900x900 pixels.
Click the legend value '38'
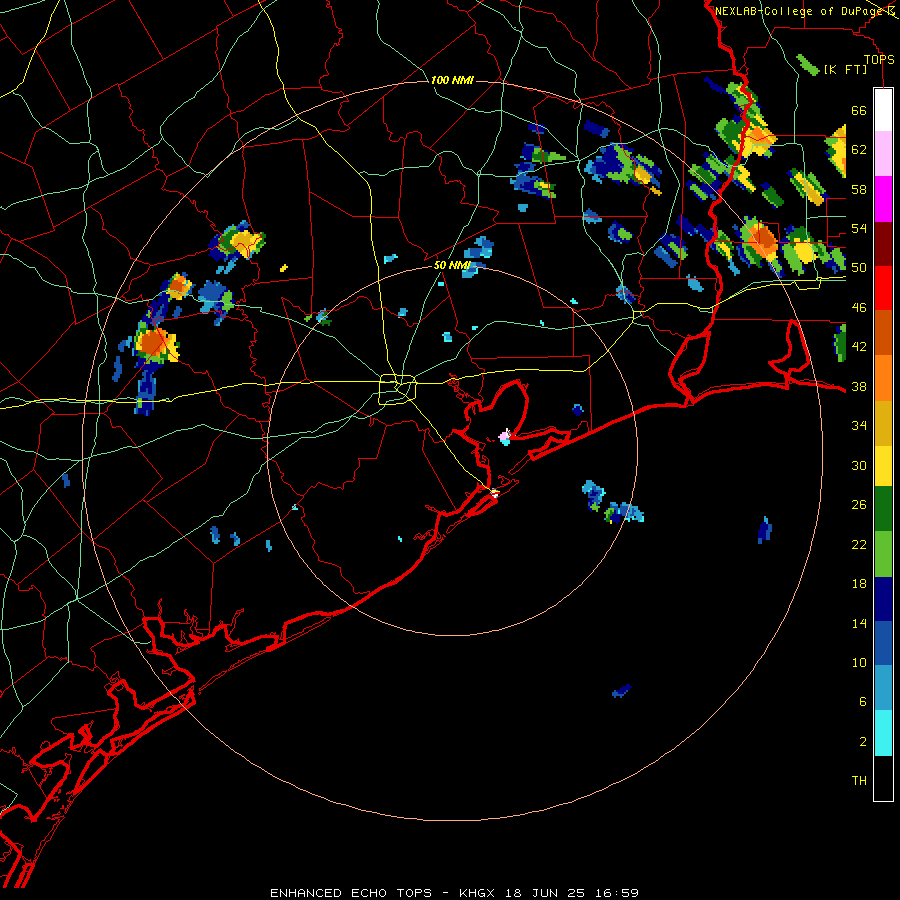[859, 387]
